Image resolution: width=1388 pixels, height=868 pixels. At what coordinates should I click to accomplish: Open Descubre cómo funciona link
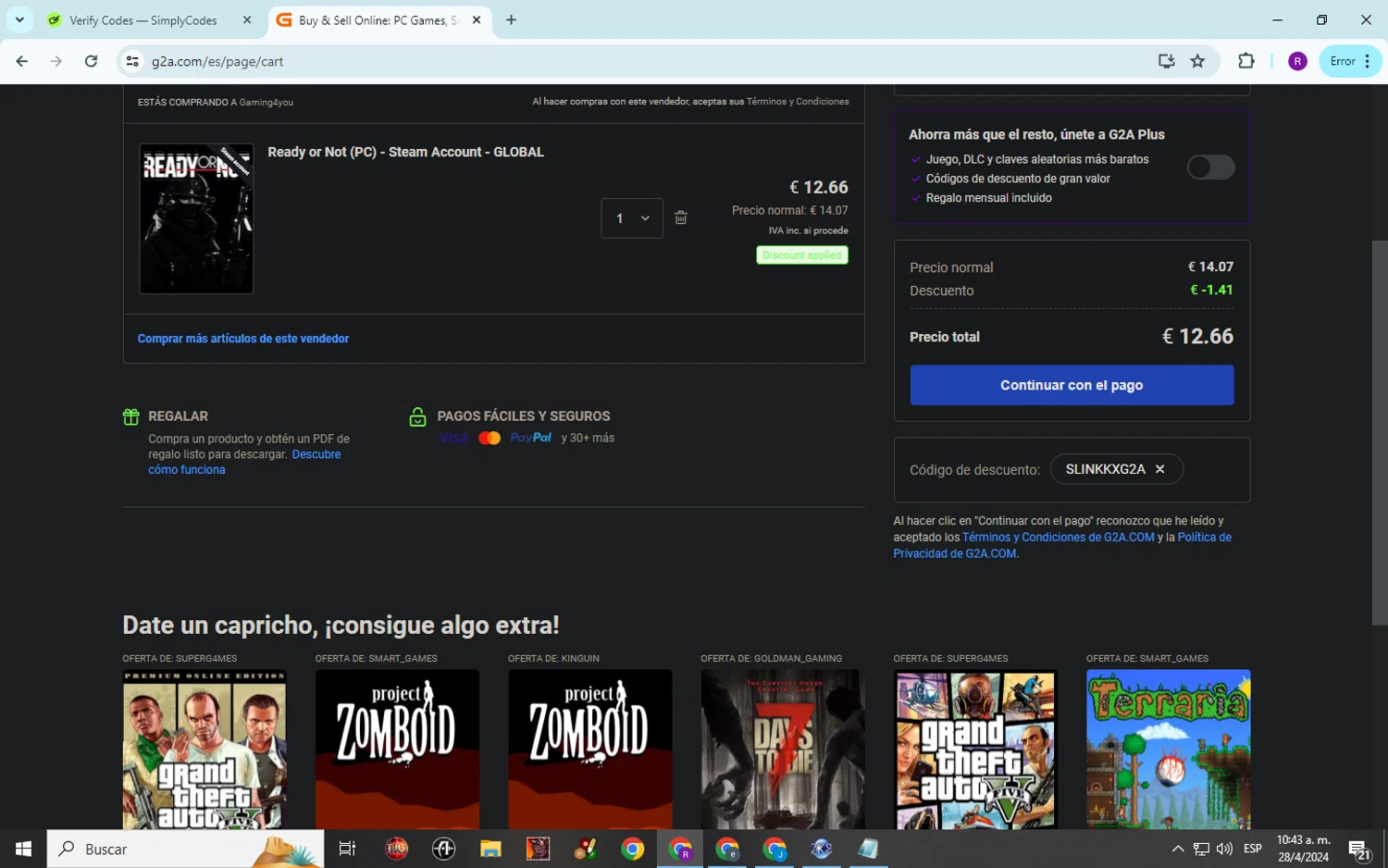pos(244,462)
